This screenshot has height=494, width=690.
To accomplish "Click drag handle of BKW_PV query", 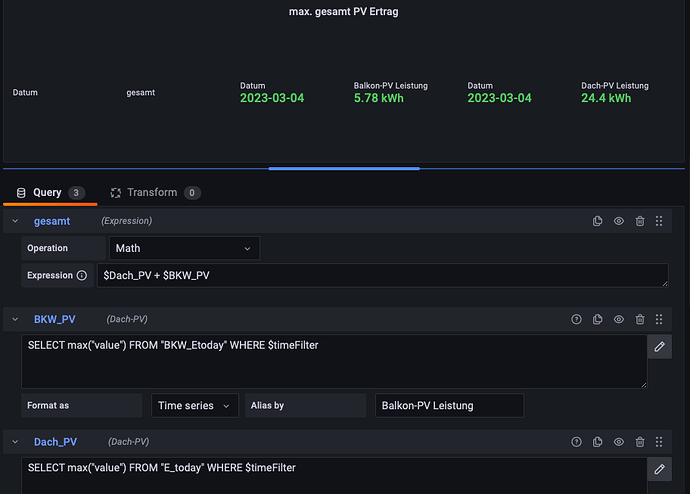I will (x=659, y=319).
